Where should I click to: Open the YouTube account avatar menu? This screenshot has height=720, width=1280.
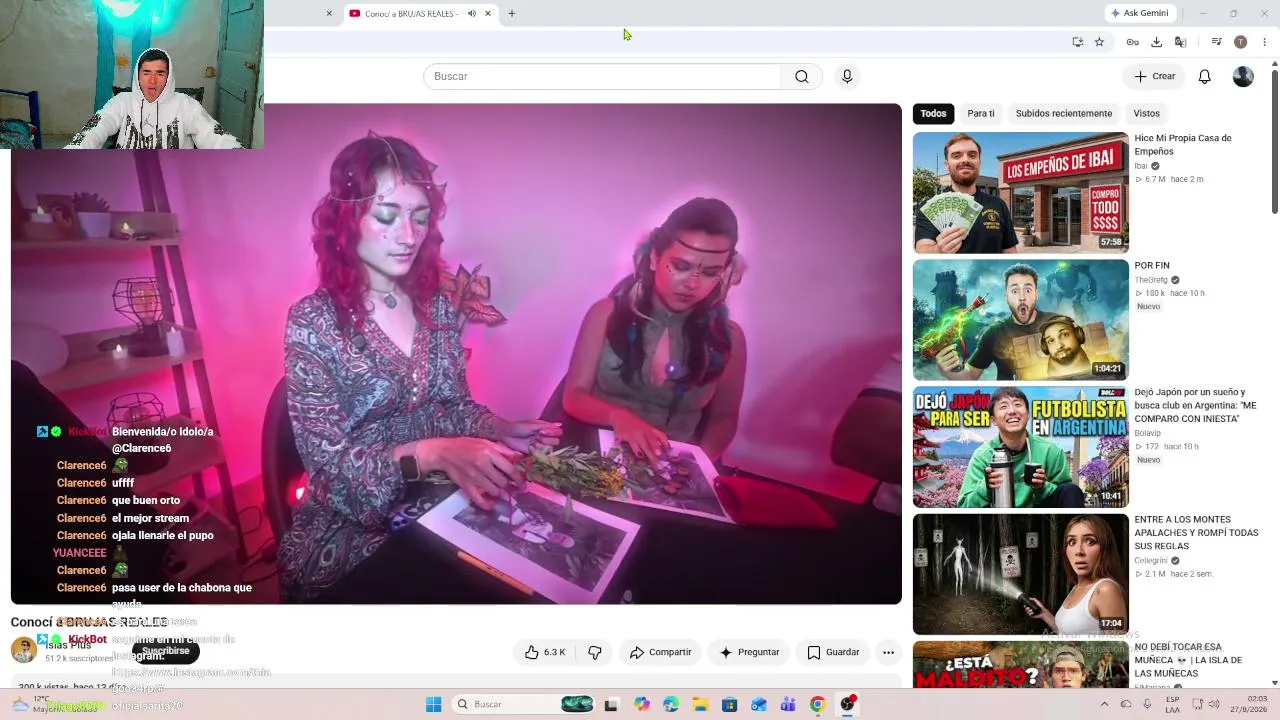click(x=1243, y=77)
